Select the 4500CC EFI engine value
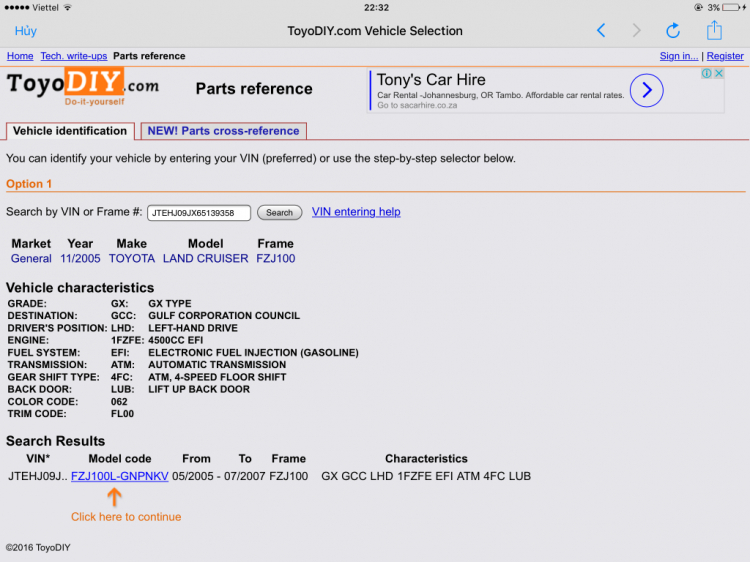The height and width of the screenshot is (562, 750). coord(176,340)
